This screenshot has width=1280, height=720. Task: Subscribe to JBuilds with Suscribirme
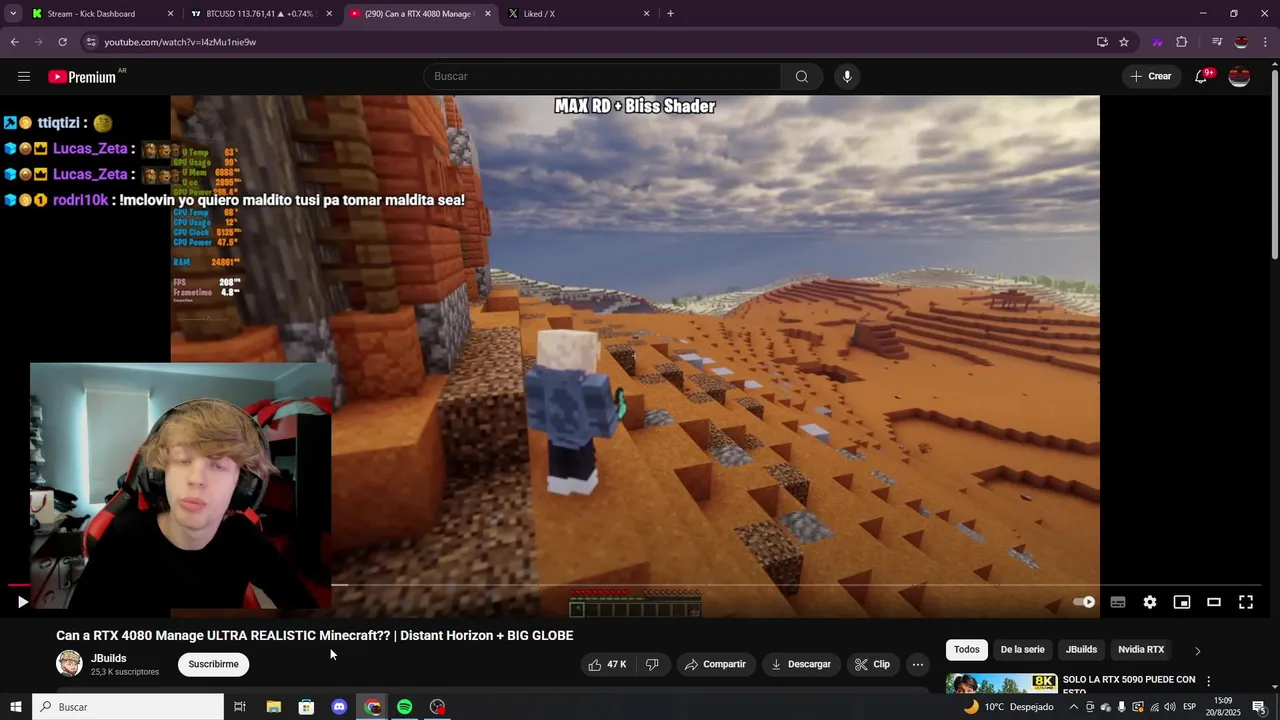tap(213, 664)
